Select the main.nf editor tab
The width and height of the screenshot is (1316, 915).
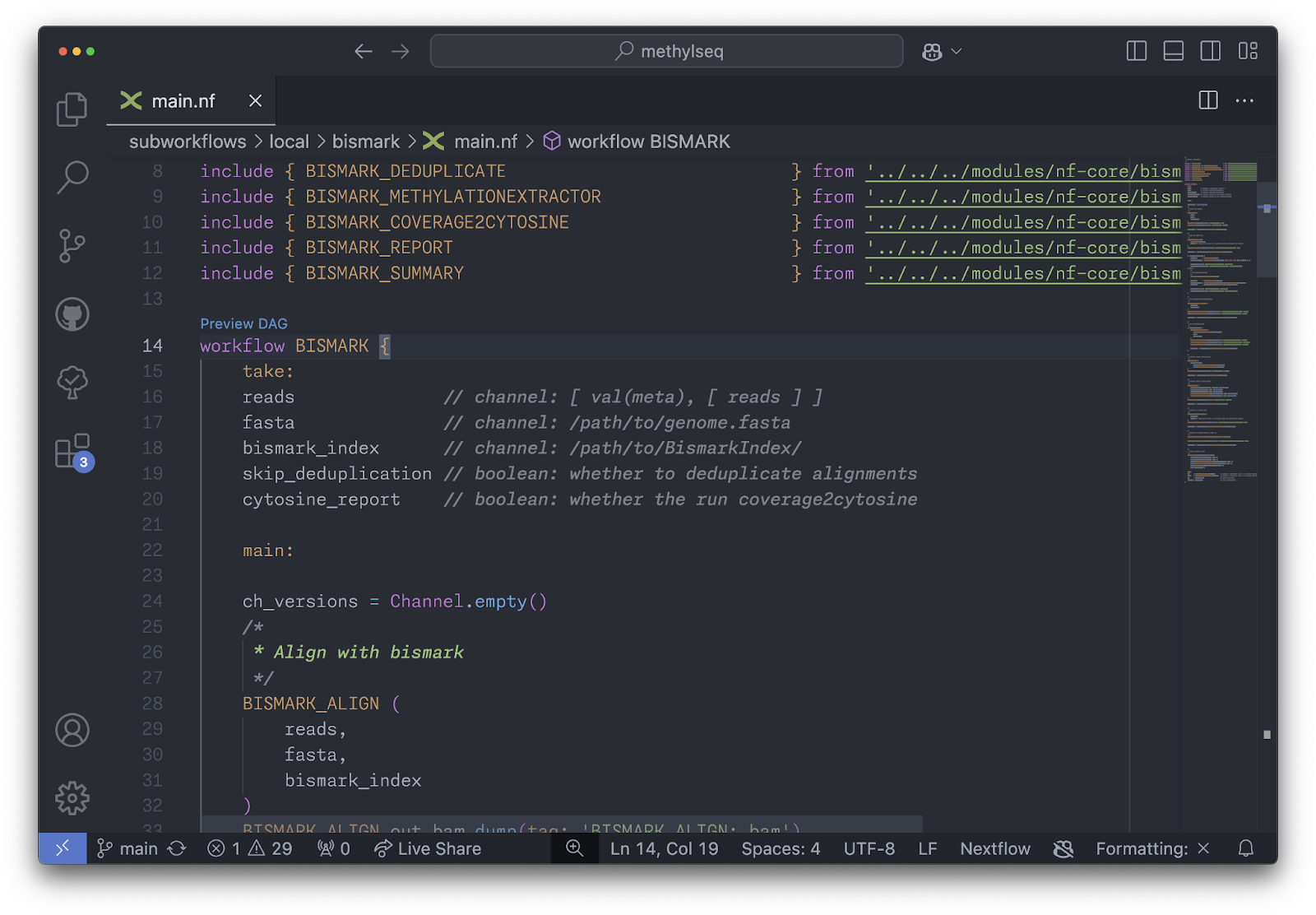[183, 101]
